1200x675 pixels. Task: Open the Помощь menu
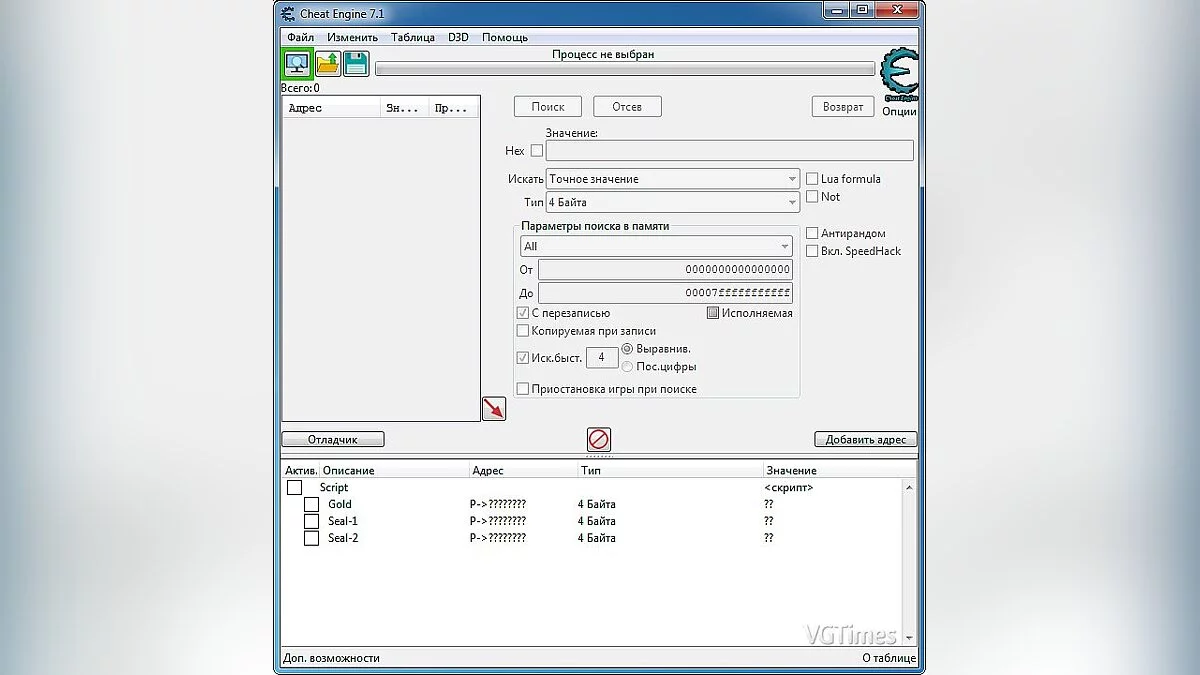point(505,37)
